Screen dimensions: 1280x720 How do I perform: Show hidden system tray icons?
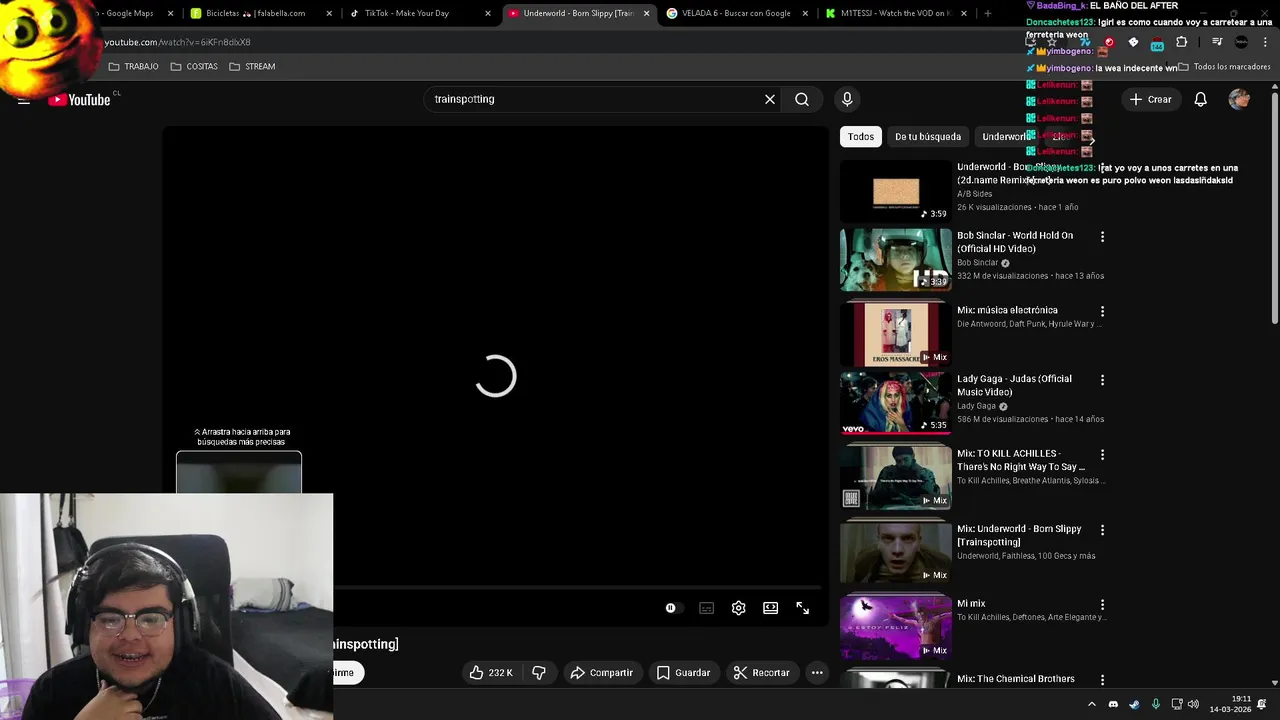[1091, 704]
